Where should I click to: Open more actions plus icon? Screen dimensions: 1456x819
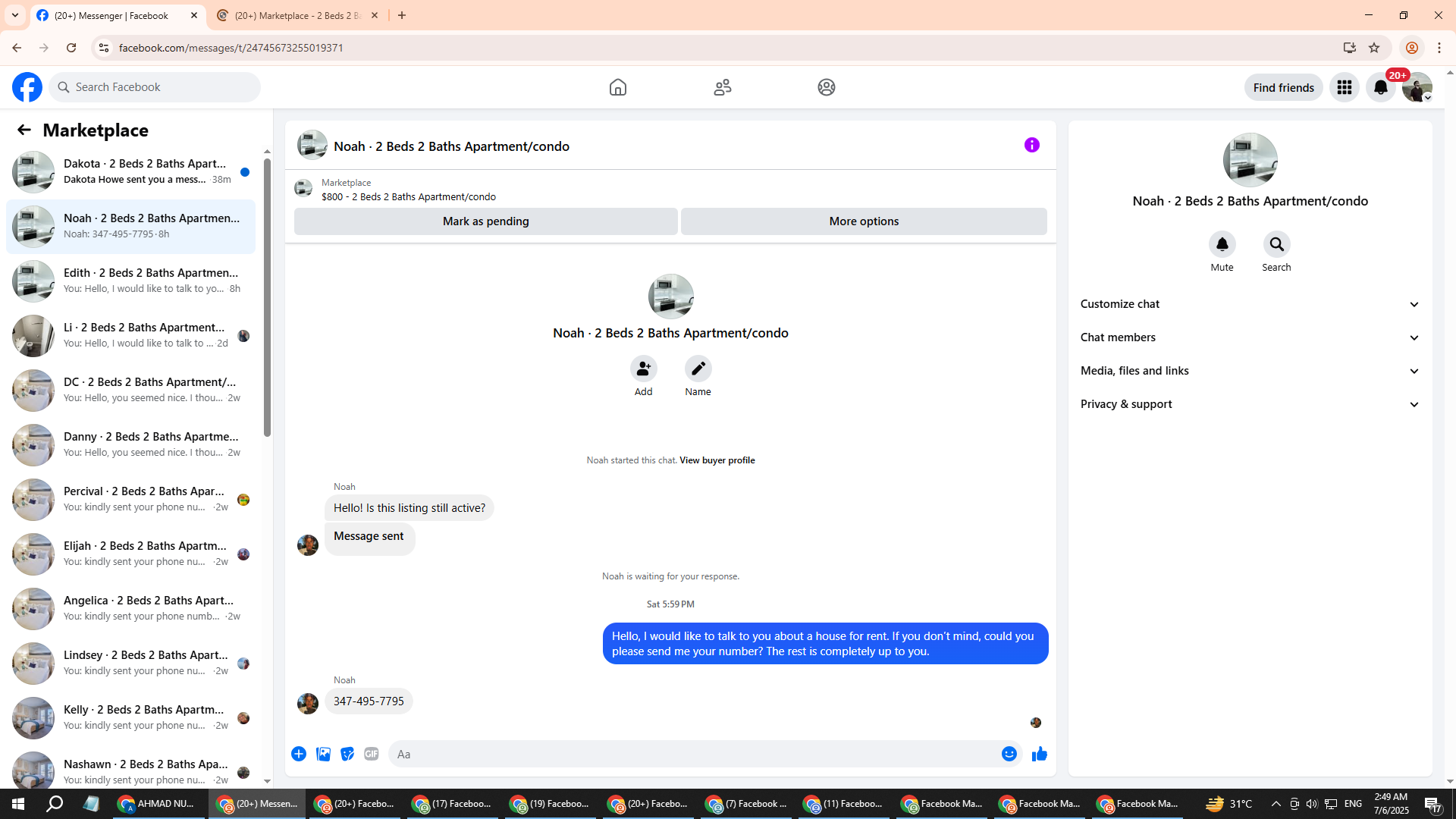click(299, 754)
